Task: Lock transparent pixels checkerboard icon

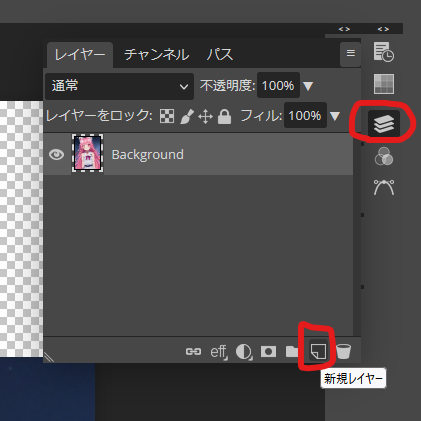Action: pos(167,116)
